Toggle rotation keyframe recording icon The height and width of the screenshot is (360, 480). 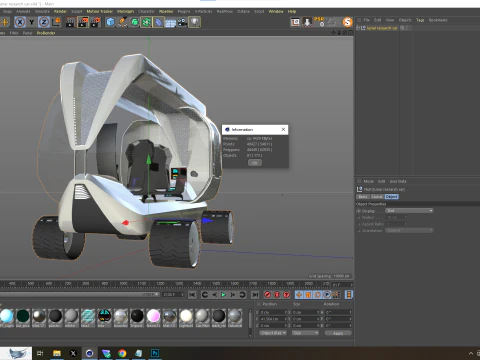pos(318,295)
